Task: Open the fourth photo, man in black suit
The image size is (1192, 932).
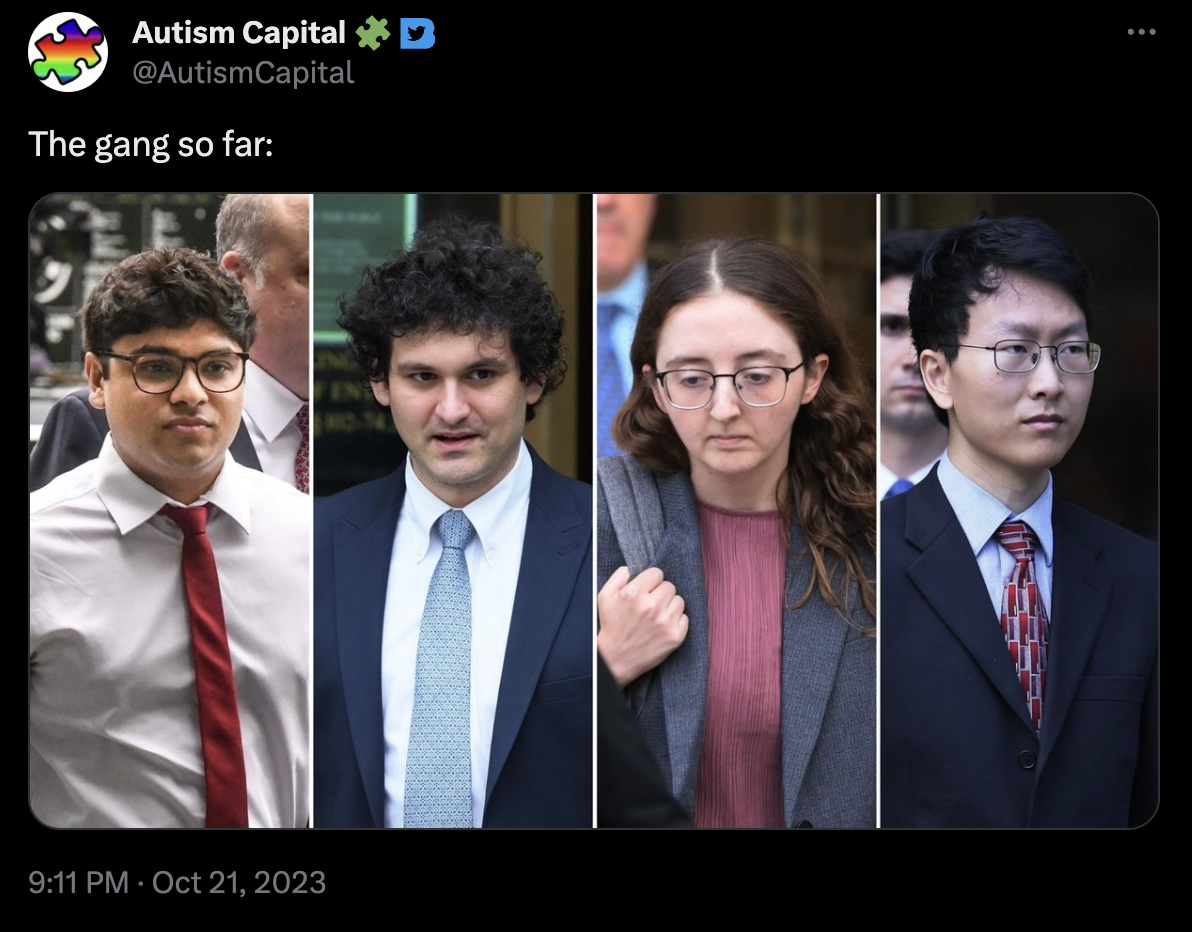Action: coord(1019,511)
